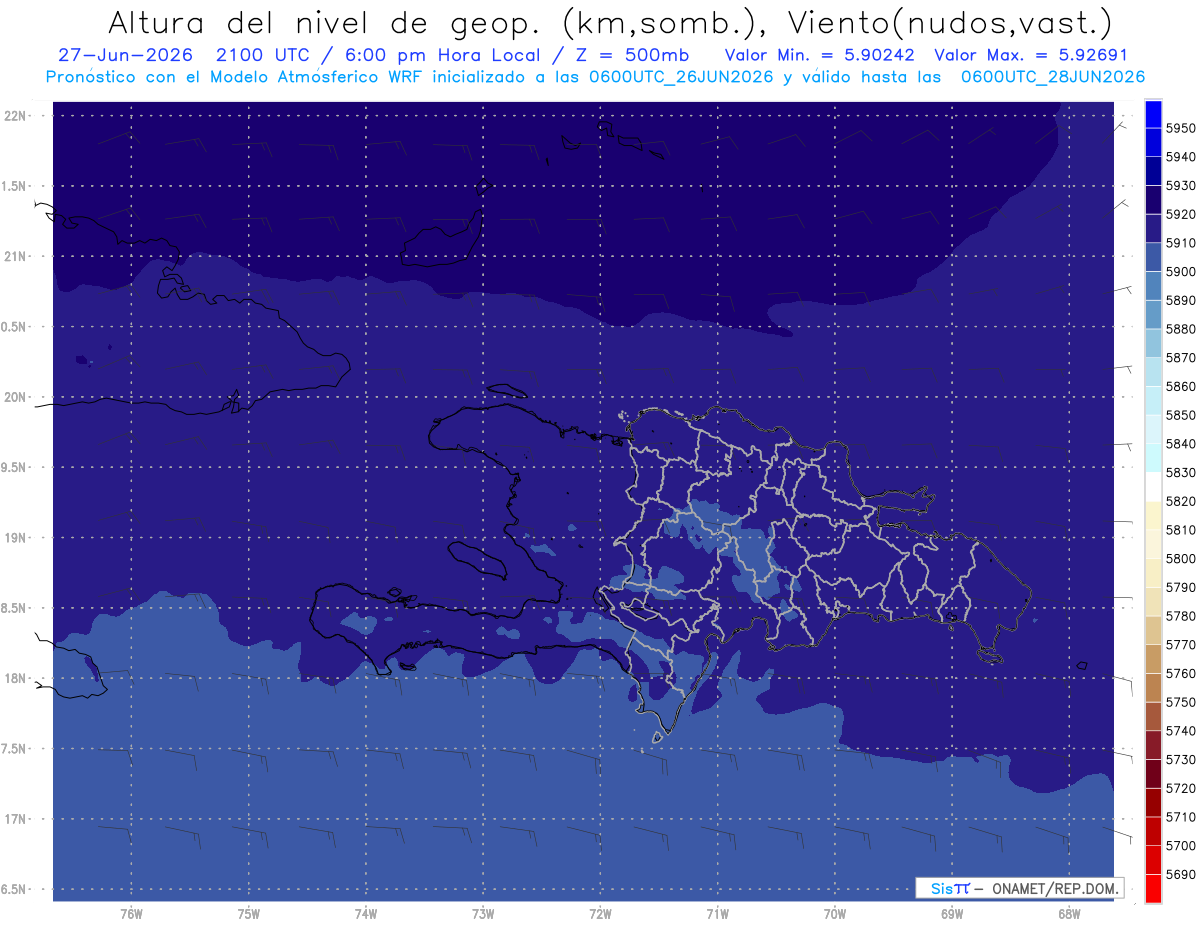Pick the colorbar swatch between 5900 and 5910
1200x927 pixels.
point(1153,258)
